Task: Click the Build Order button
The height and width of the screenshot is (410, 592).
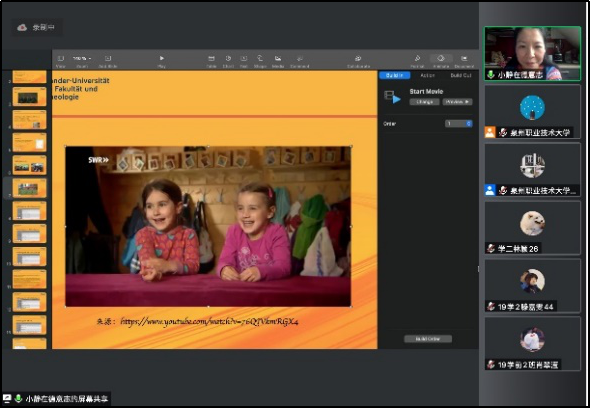Action: point(428,339)
